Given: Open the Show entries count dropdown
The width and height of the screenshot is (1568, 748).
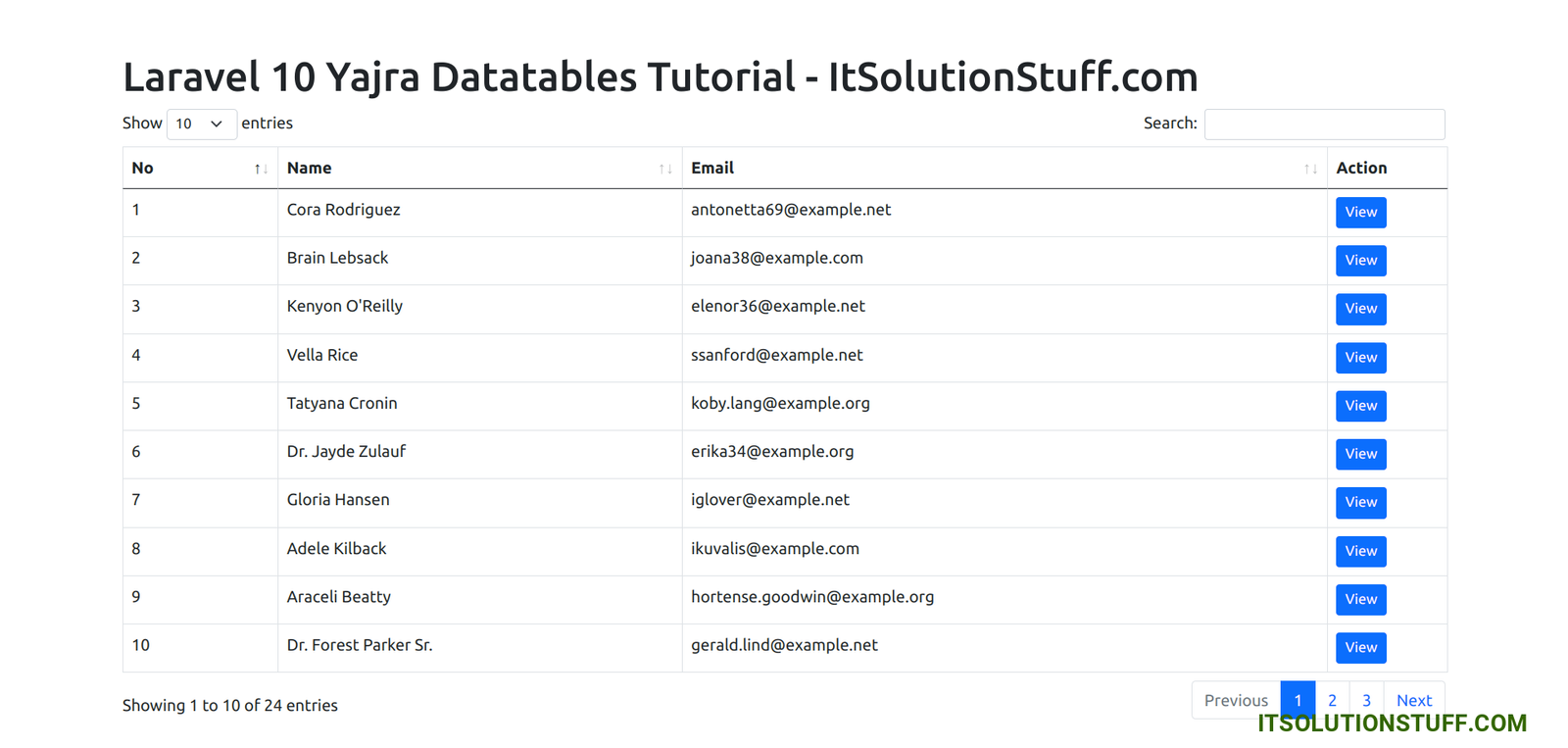Looking at the screenshot, I should [x=201, y=124].
